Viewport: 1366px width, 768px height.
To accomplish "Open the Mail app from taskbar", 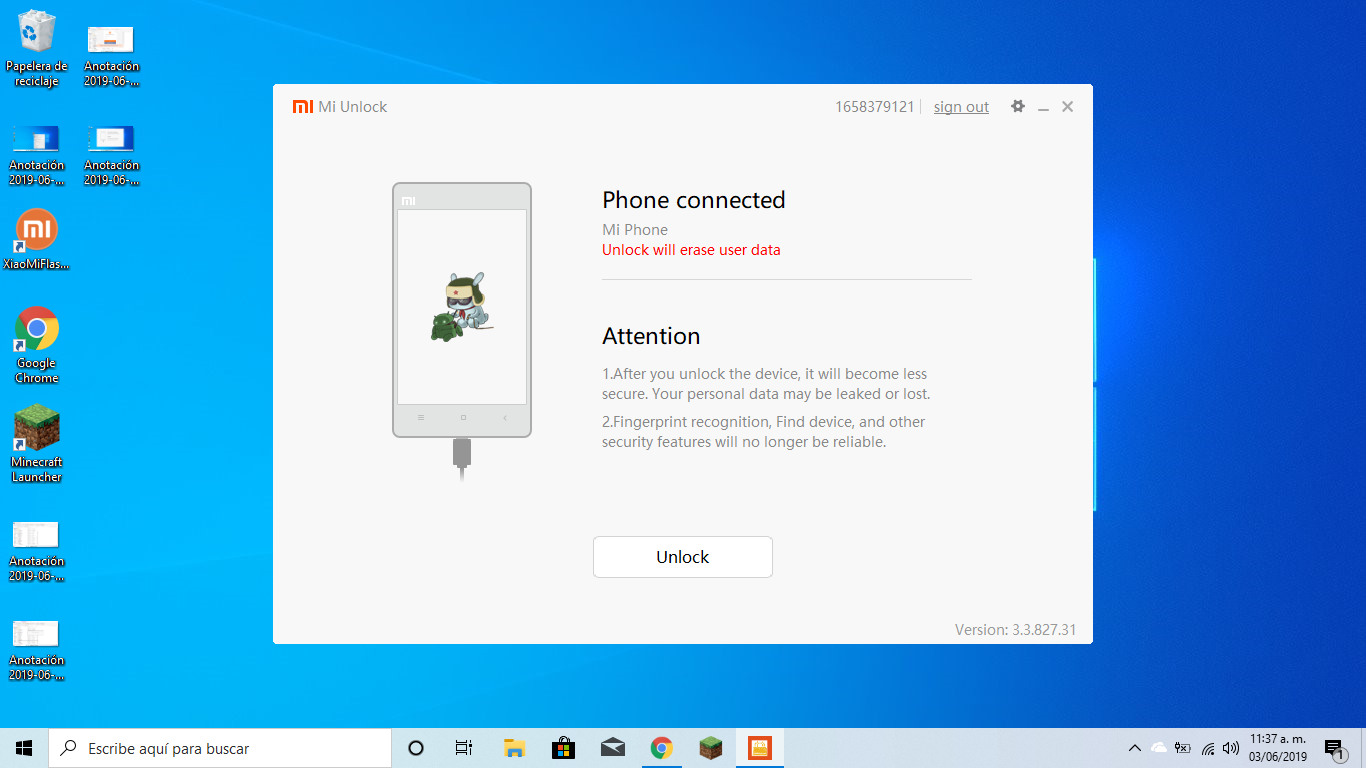I will [613, 748].
